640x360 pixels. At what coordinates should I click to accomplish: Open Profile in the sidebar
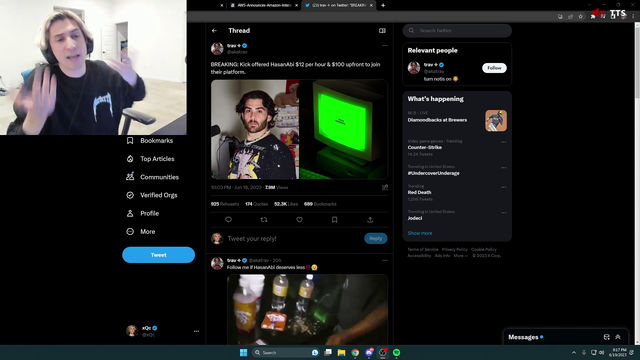[x=142, y=213]
